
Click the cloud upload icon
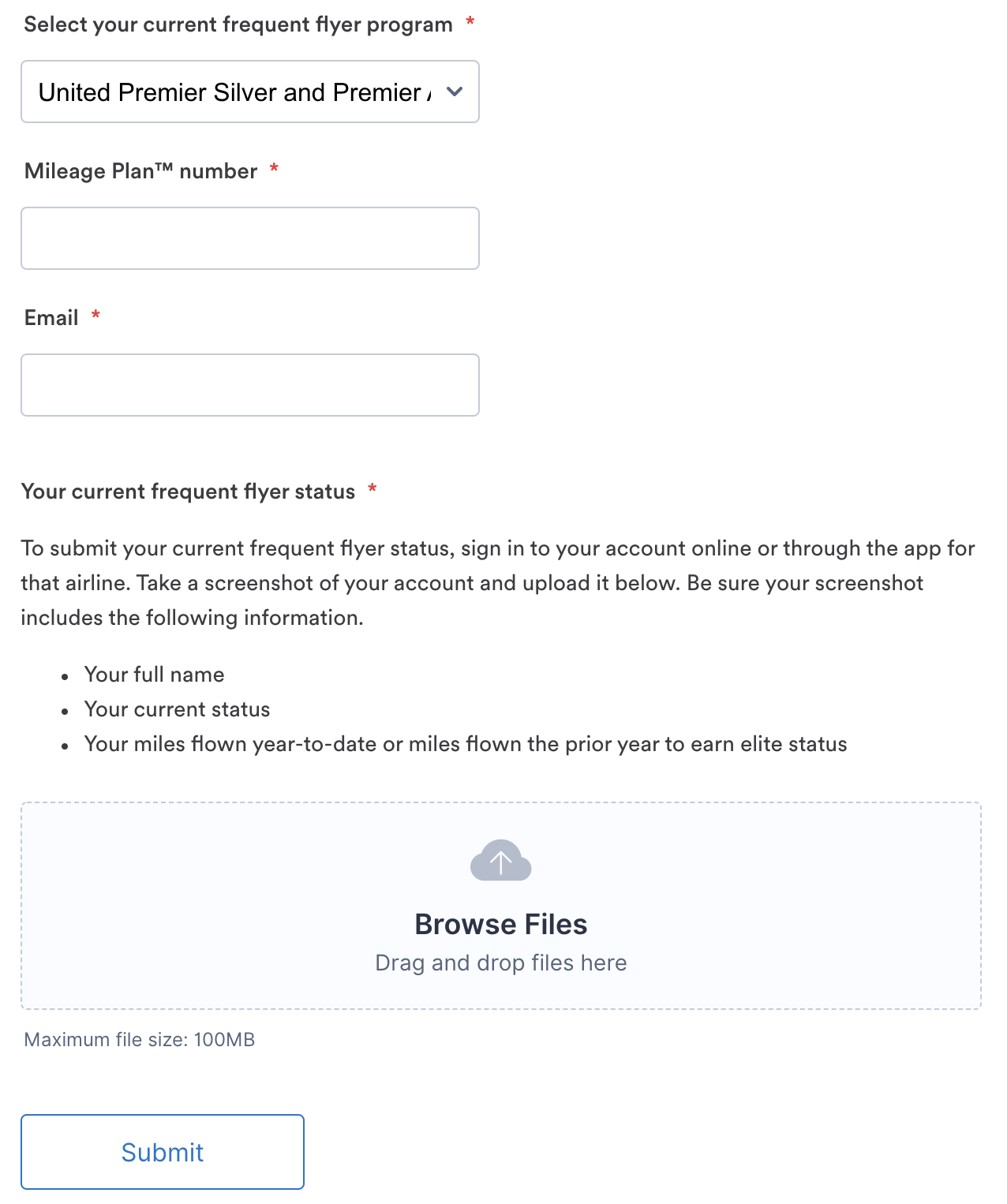pyautogui.click(x=500, y=861)
